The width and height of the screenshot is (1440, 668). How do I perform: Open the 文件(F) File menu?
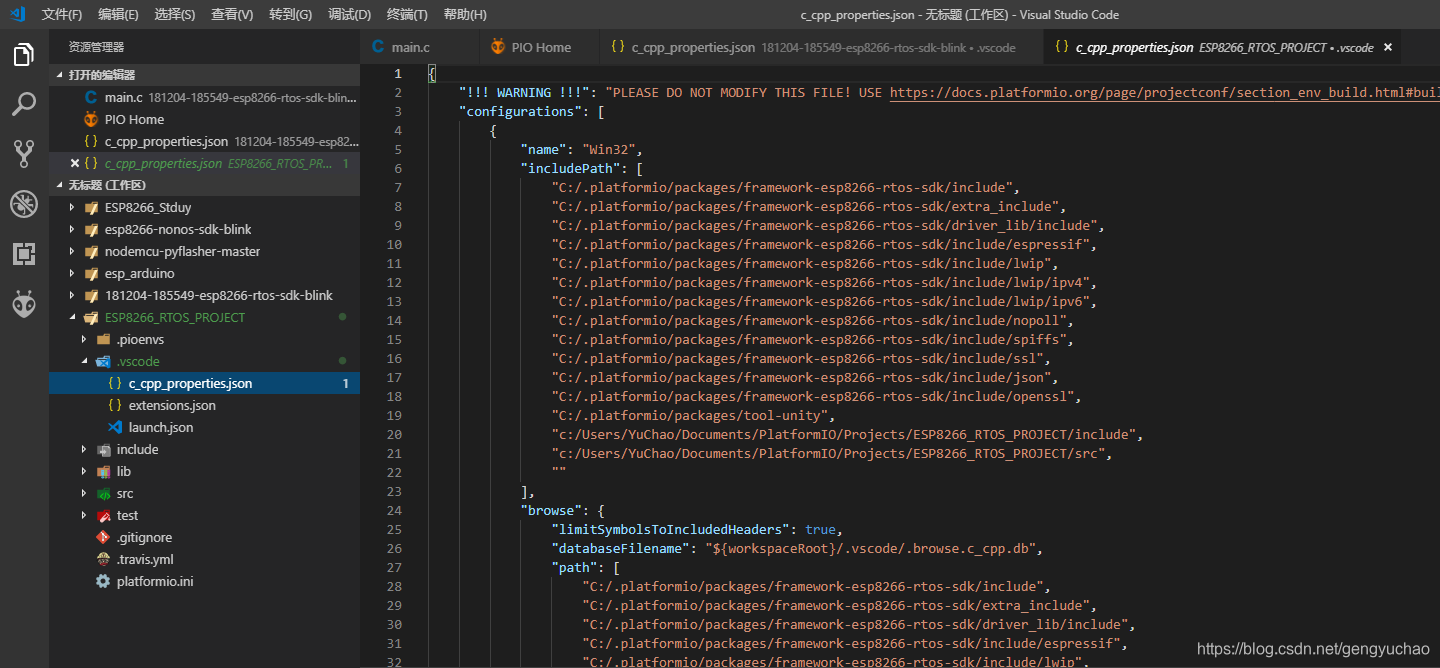point(62,14)
